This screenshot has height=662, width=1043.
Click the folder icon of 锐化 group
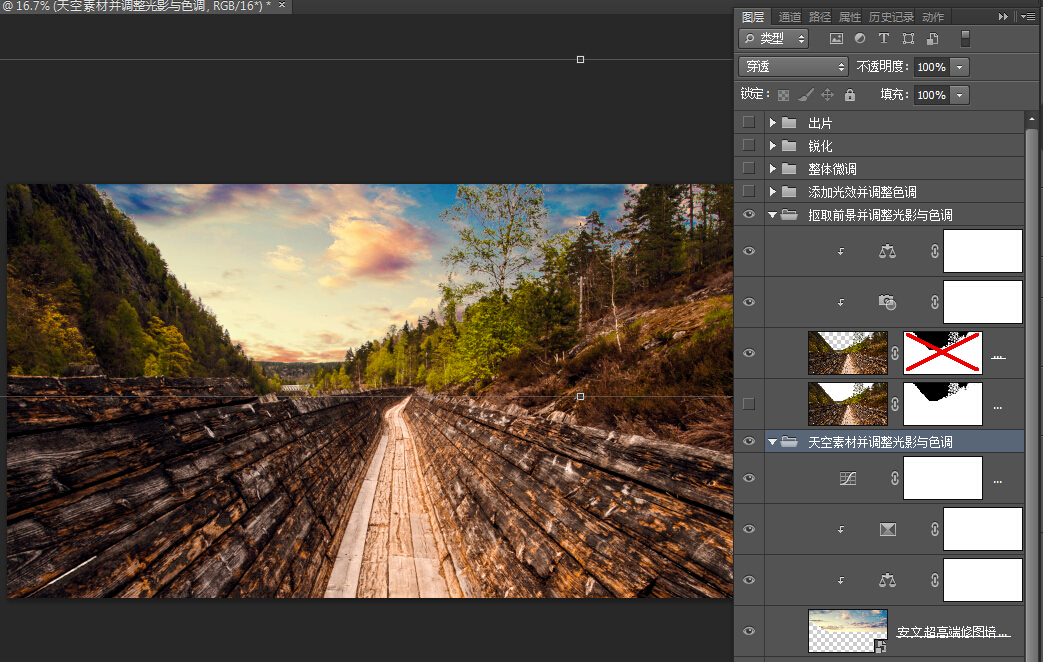(789, 146)
